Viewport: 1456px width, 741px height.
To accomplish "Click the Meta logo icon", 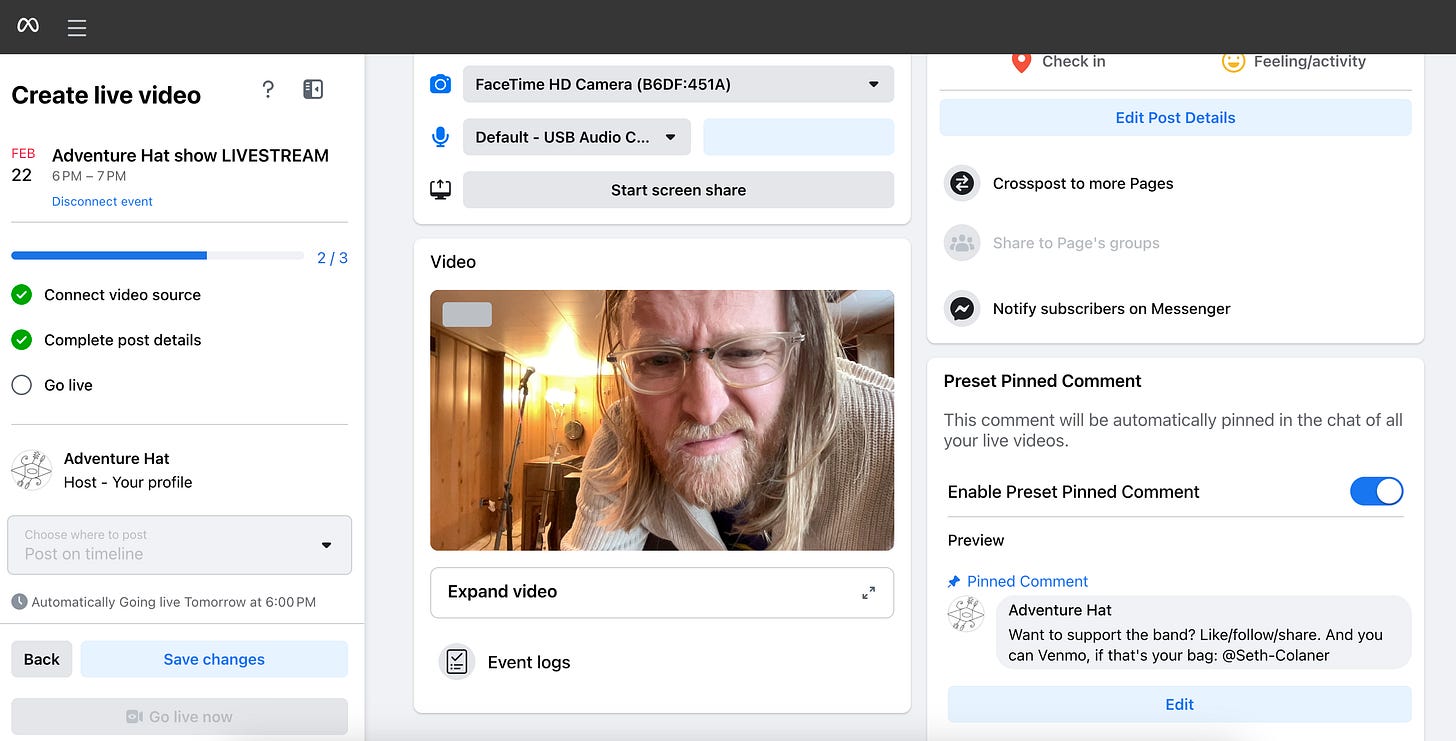I will [28, 26].
